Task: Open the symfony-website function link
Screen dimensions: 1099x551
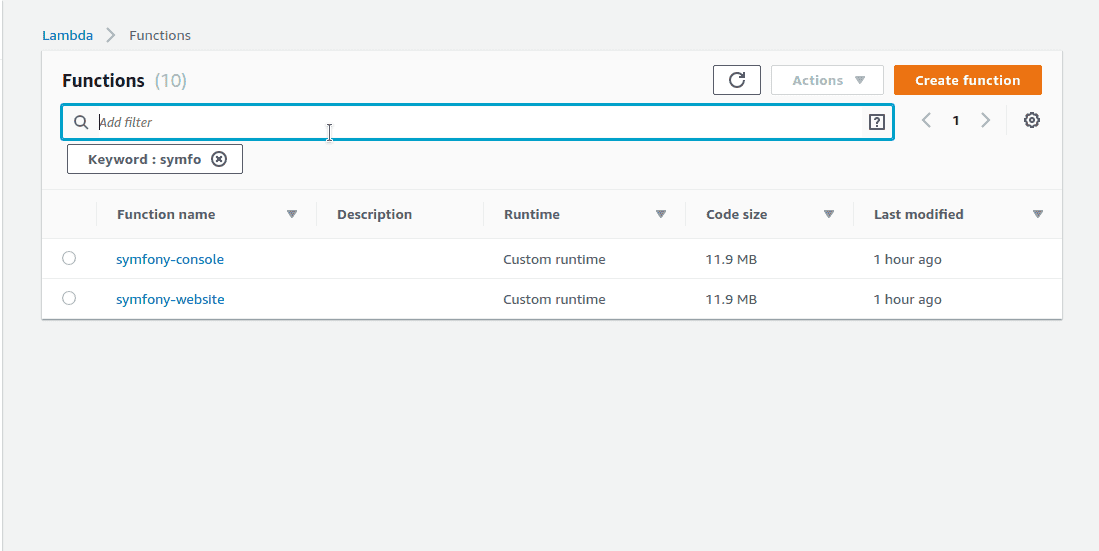Action: coord(170,299)
